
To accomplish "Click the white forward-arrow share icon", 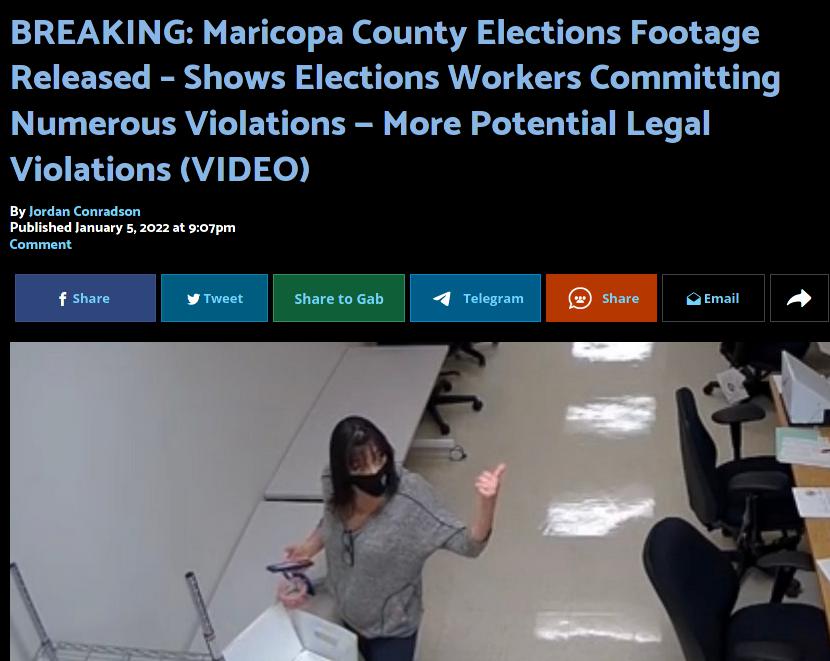I will point(799,298).
